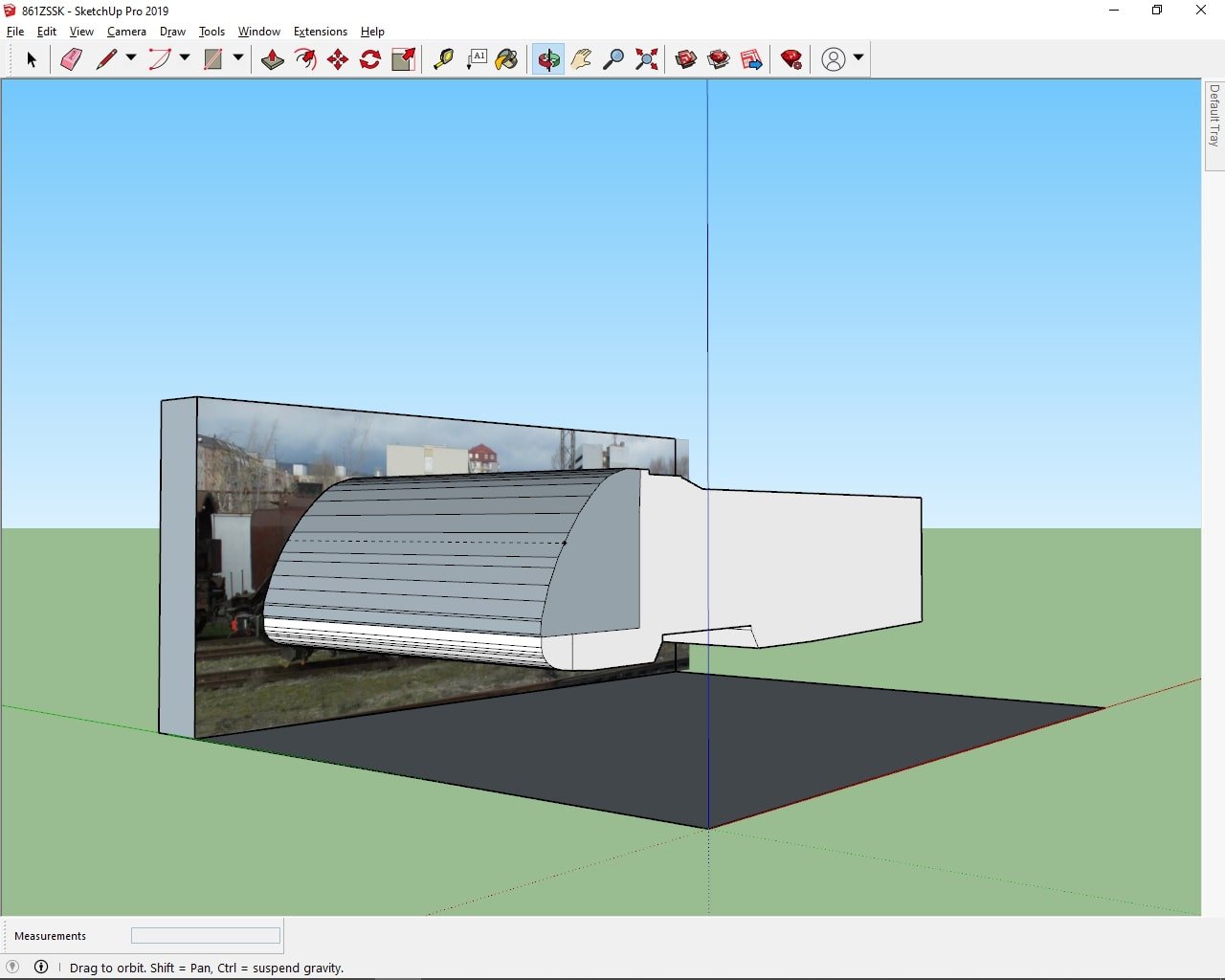This screenshot has height=980, width=1225.
Task: Expand the Shapes tool dropdown arrow
Action: point(238,58)
